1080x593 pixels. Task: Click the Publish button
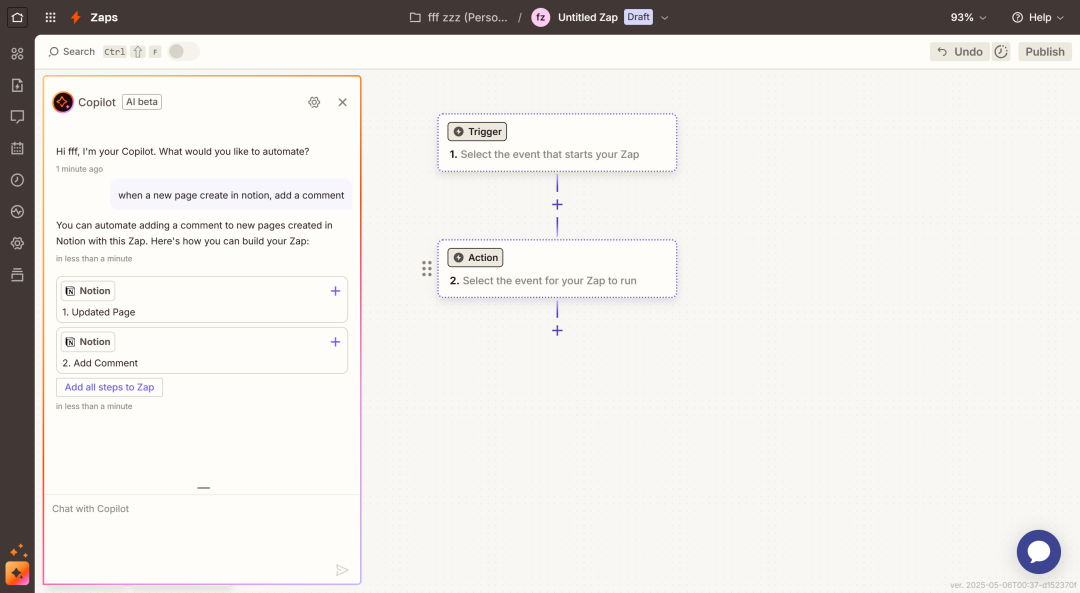point(1045,52)
